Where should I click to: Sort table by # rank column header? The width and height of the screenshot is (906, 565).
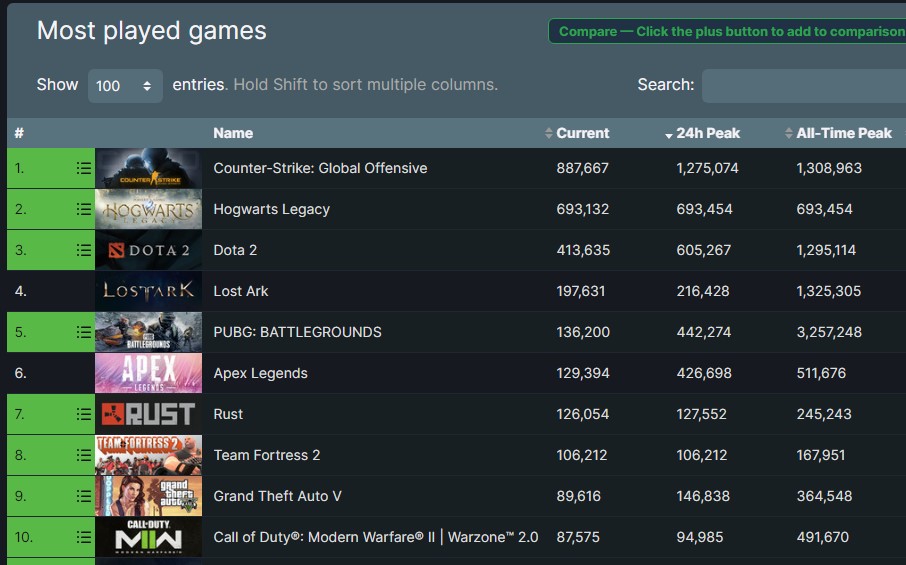pyautogui.click(x=19, y=133)
